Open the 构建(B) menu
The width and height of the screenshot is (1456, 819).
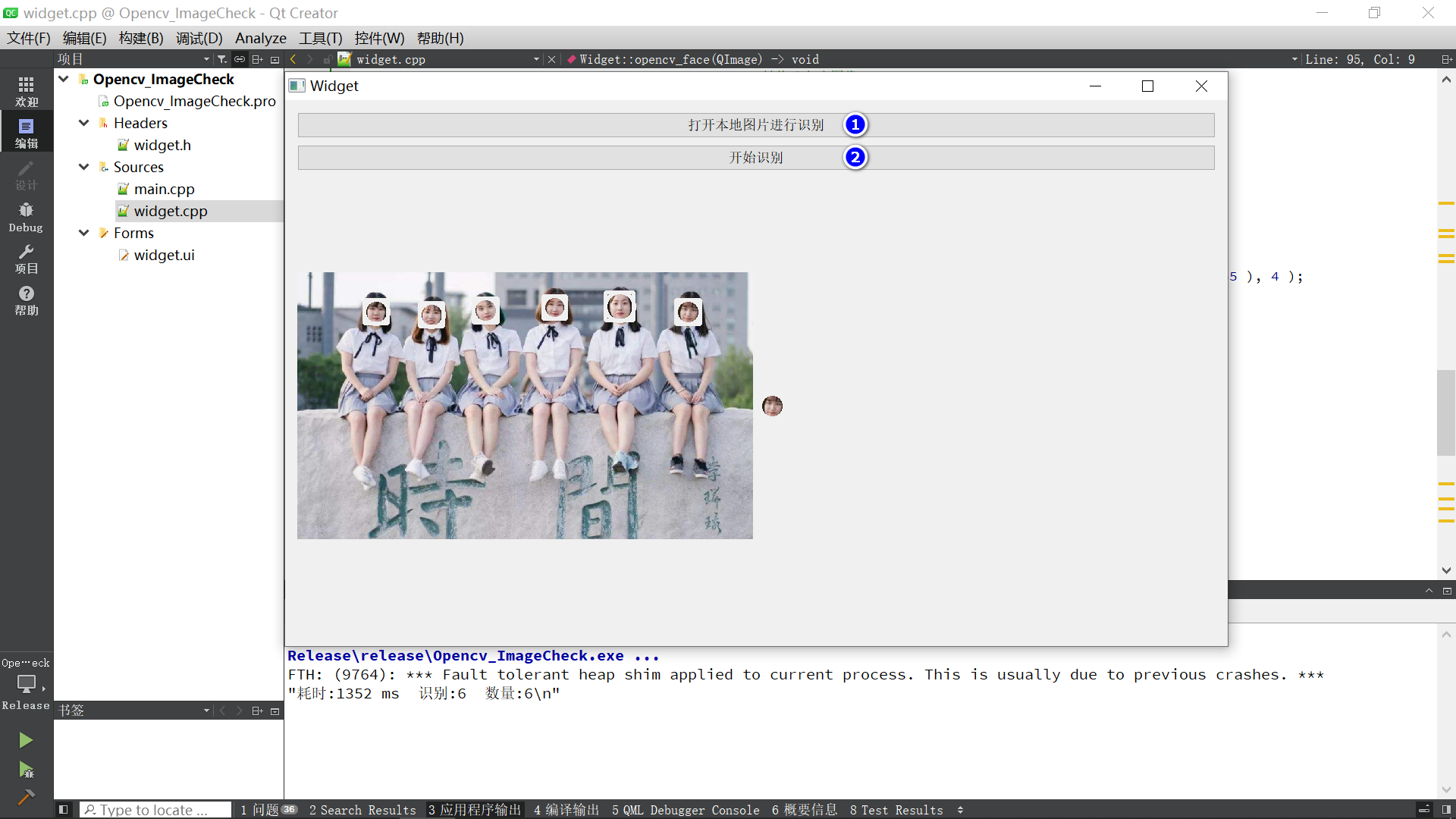[141, 38]
